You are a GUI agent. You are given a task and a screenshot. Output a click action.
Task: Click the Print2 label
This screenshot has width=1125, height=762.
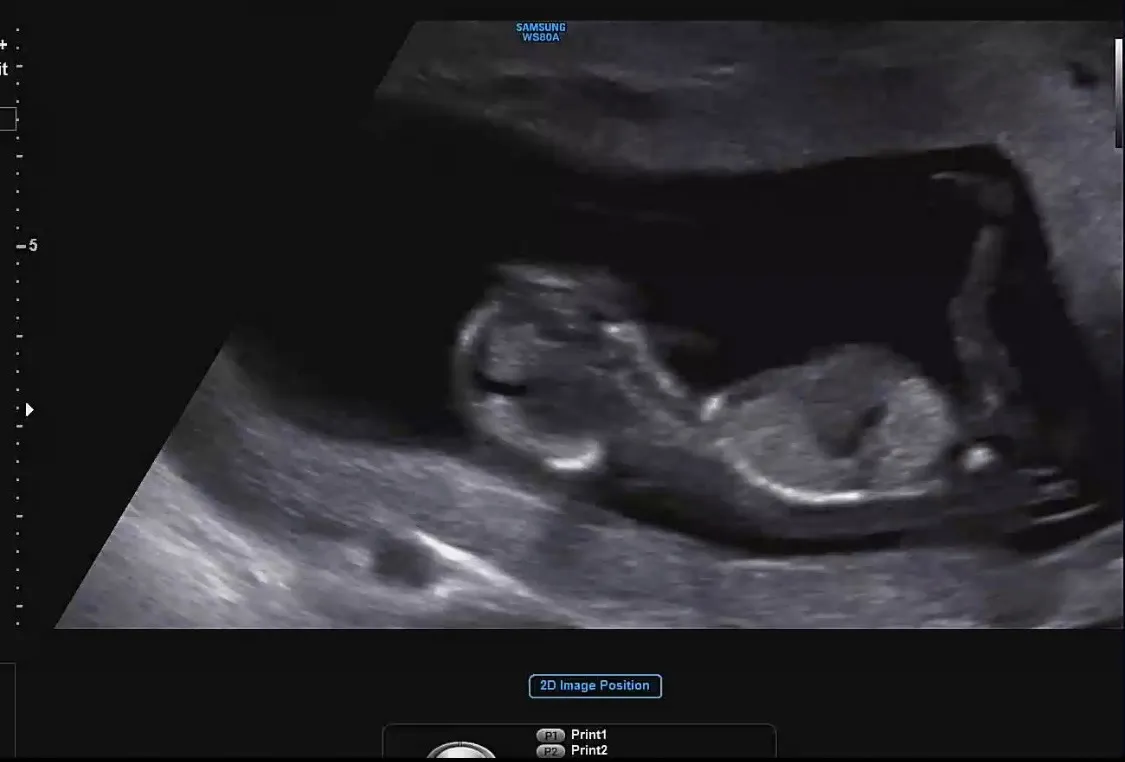tap(589, 751)
